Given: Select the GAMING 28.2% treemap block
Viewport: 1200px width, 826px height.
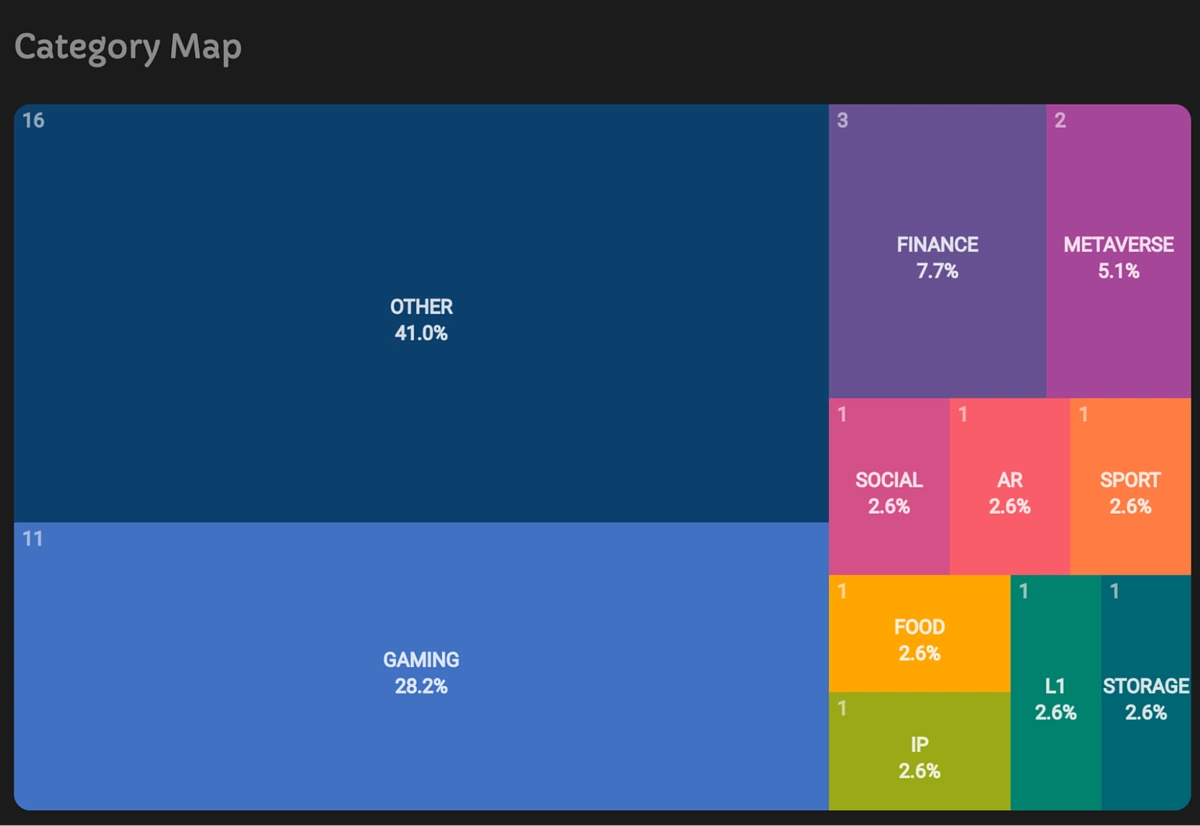Looking at the screenshot, I should point(421,666).
